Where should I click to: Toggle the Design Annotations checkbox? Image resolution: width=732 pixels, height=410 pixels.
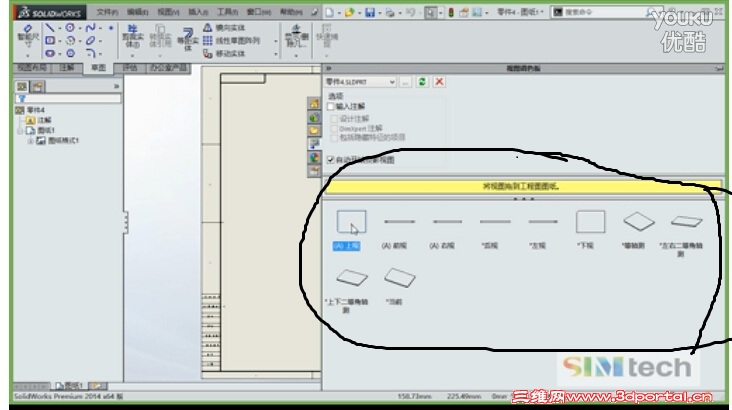(334, 119)
